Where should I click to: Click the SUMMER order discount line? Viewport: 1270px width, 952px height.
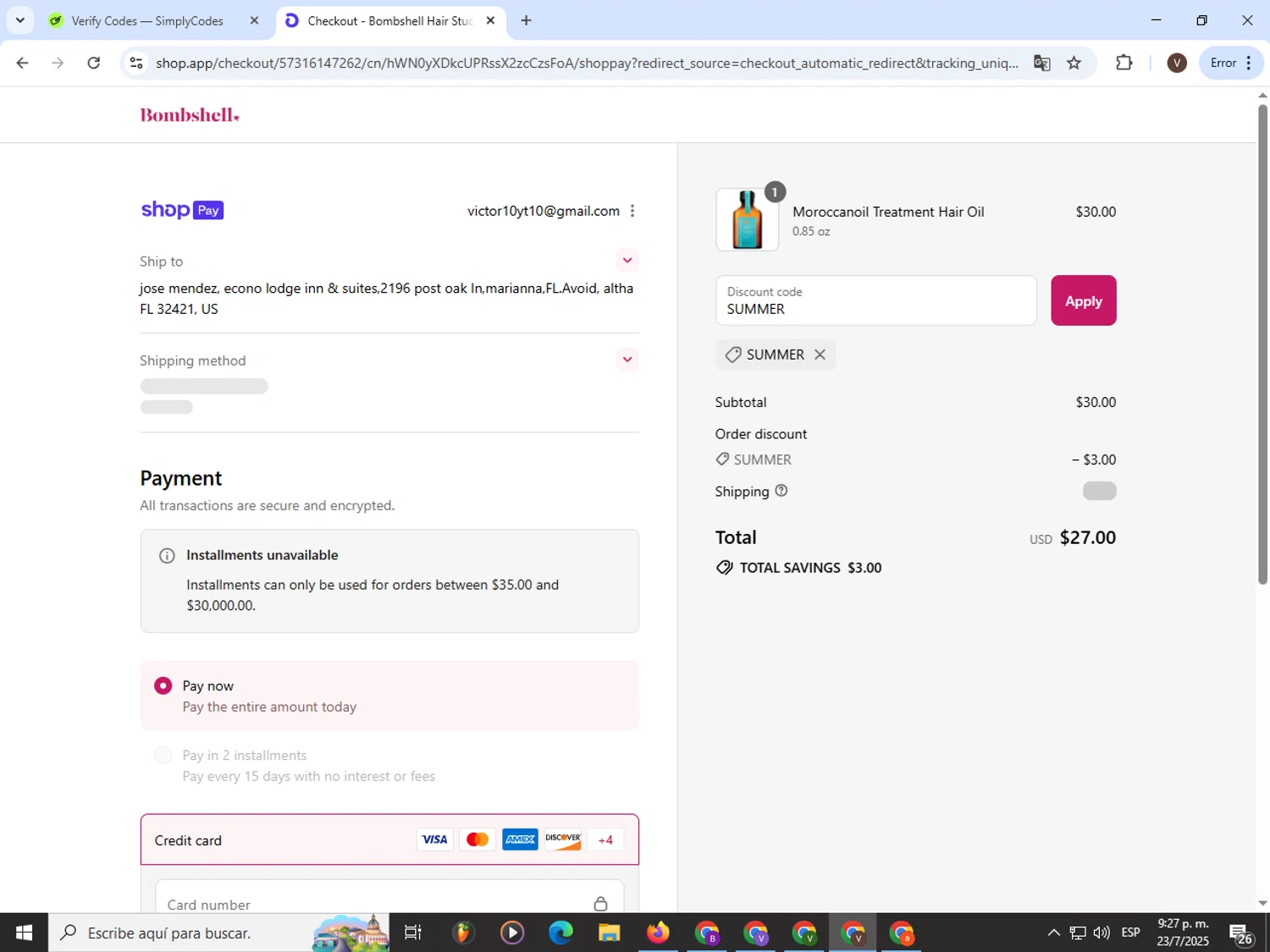915,459
